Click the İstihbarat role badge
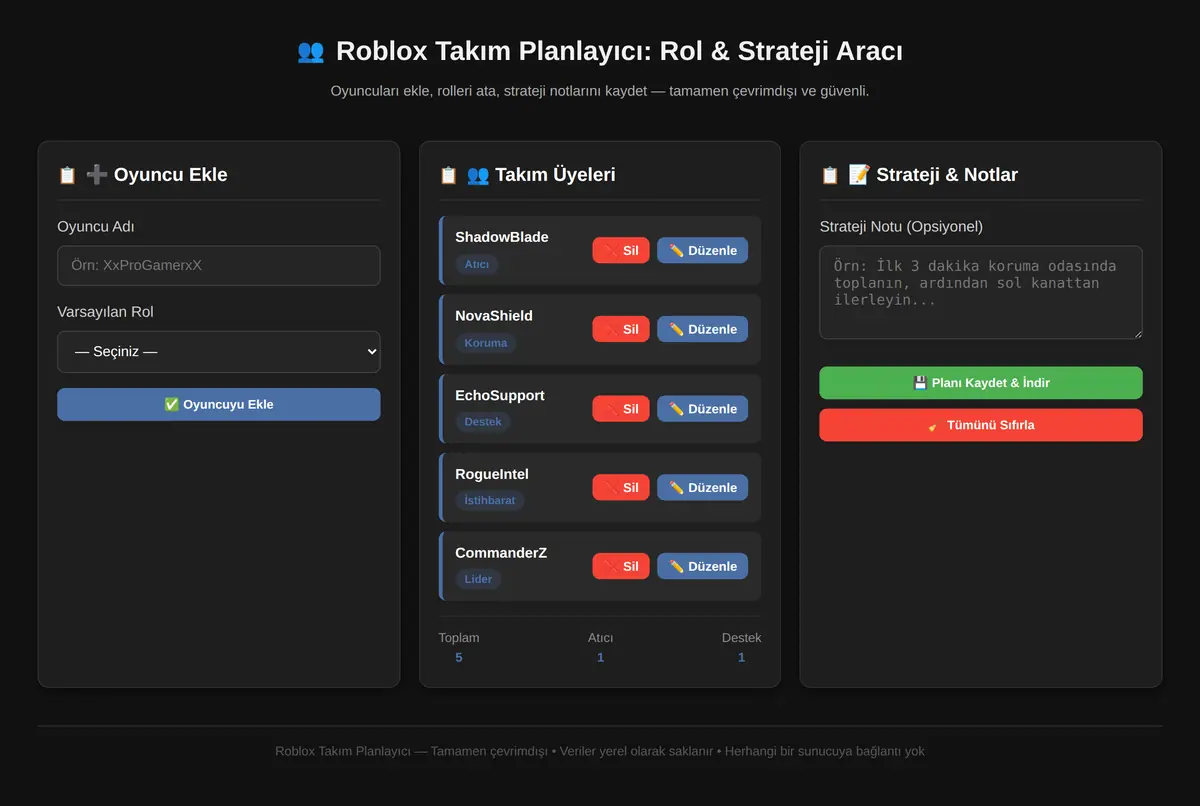 click(490, 500)
